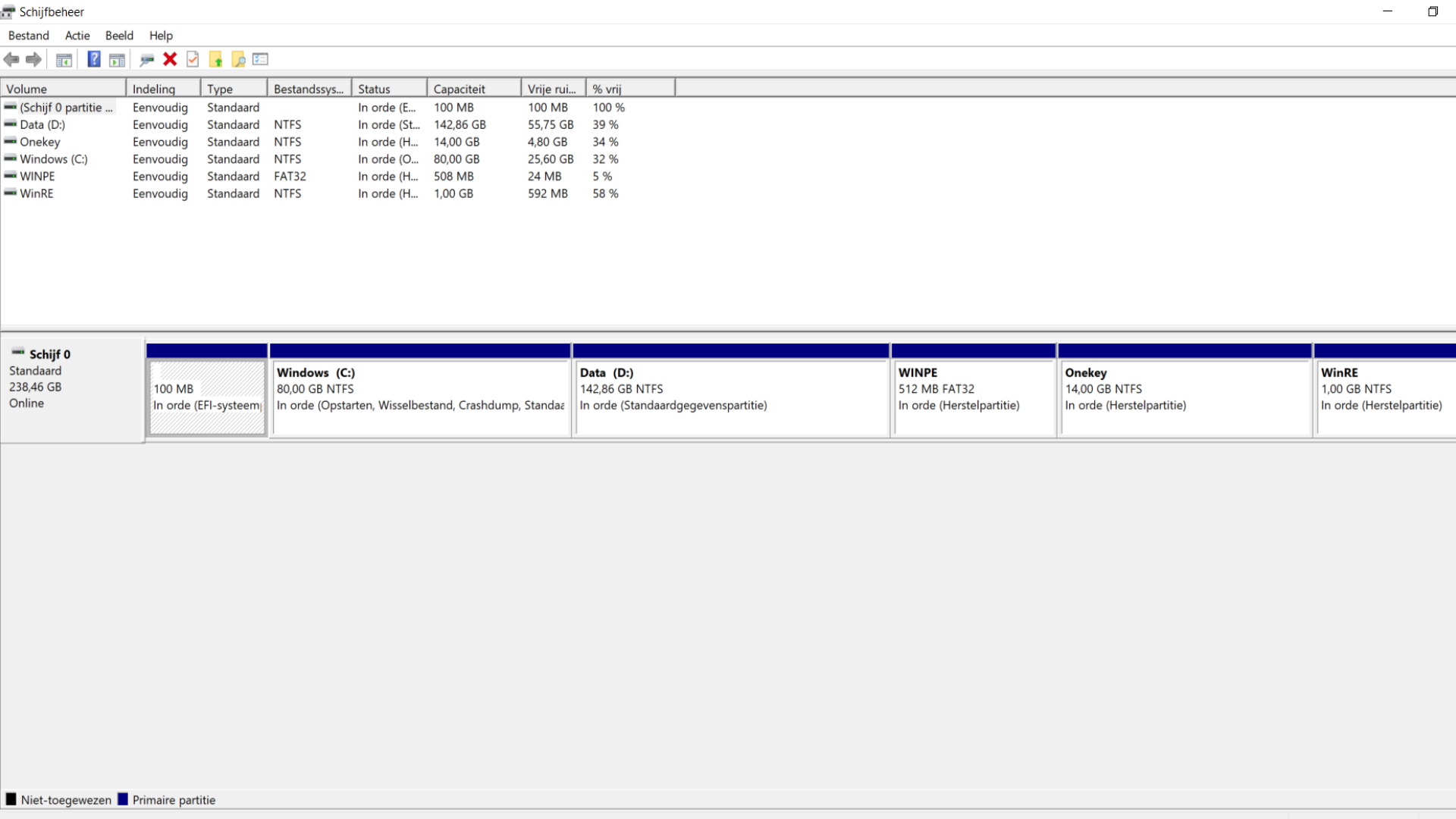1456x819 pixels.
Task: Click the folder with magnifier icon
Action: 238,59
